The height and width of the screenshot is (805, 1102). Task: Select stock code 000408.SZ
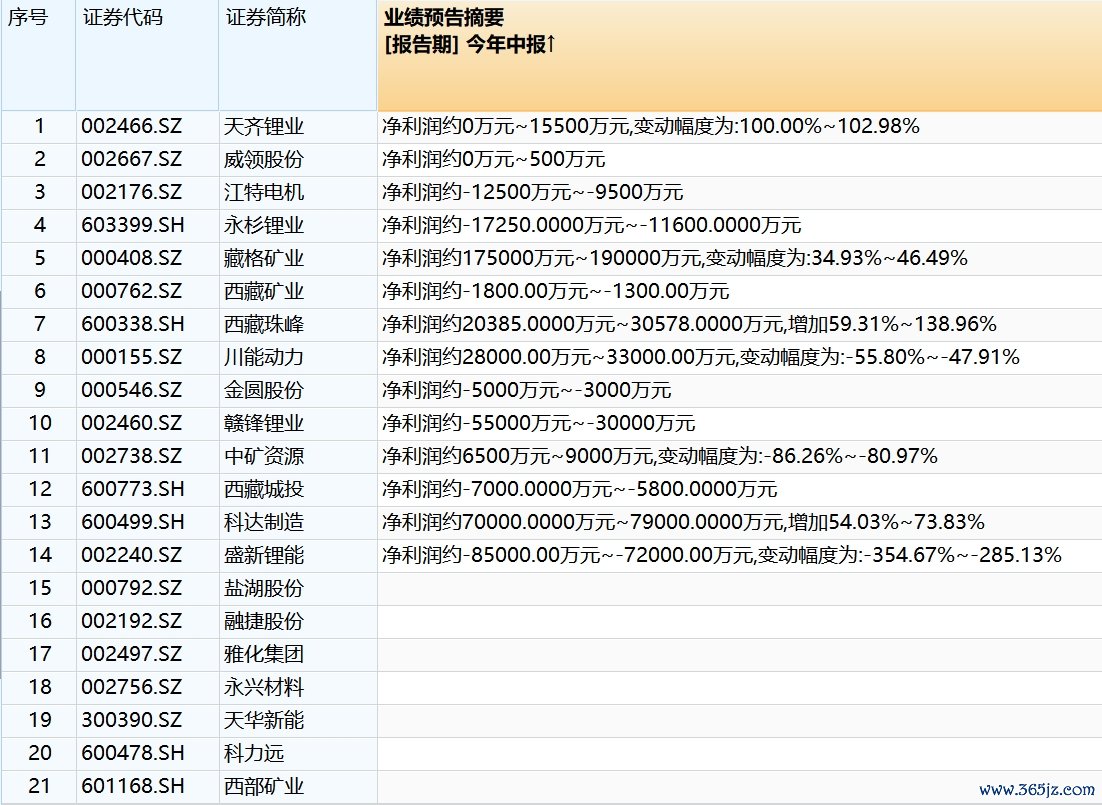point(131,259)
